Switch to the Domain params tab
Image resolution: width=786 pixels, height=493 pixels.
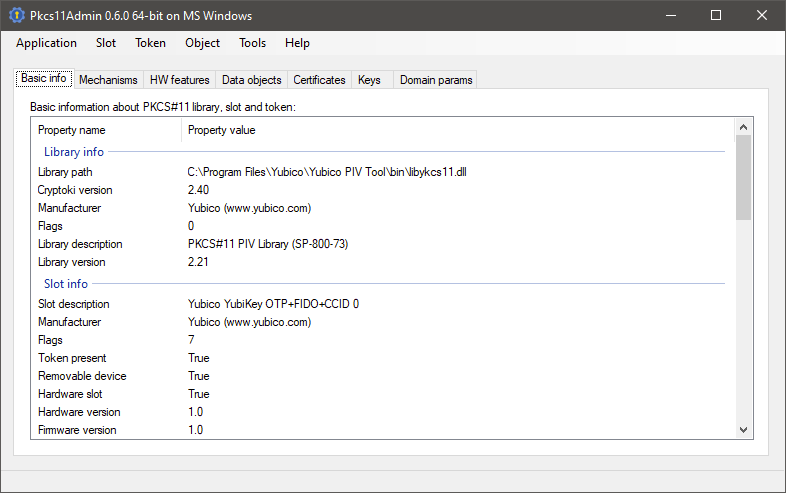[x=436, y=80]
